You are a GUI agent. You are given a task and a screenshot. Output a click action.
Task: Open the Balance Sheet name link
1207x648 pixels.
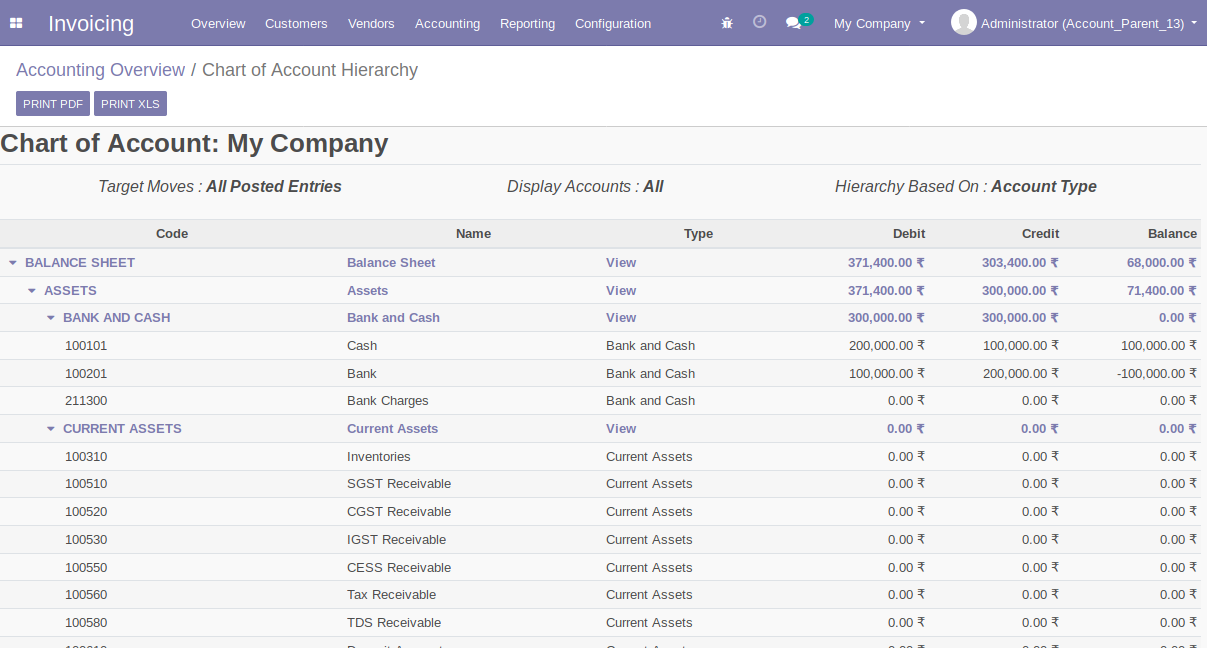pos(391,263)
